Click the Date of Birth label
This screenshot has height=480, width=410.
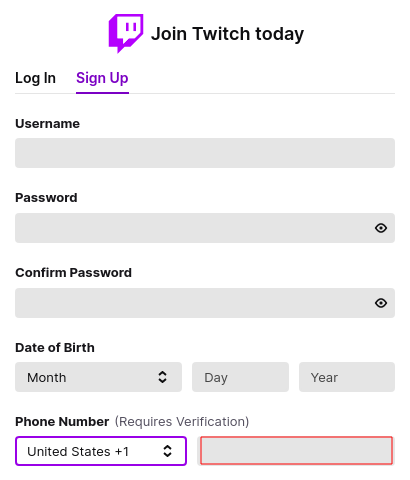click(x=55, y=348)
